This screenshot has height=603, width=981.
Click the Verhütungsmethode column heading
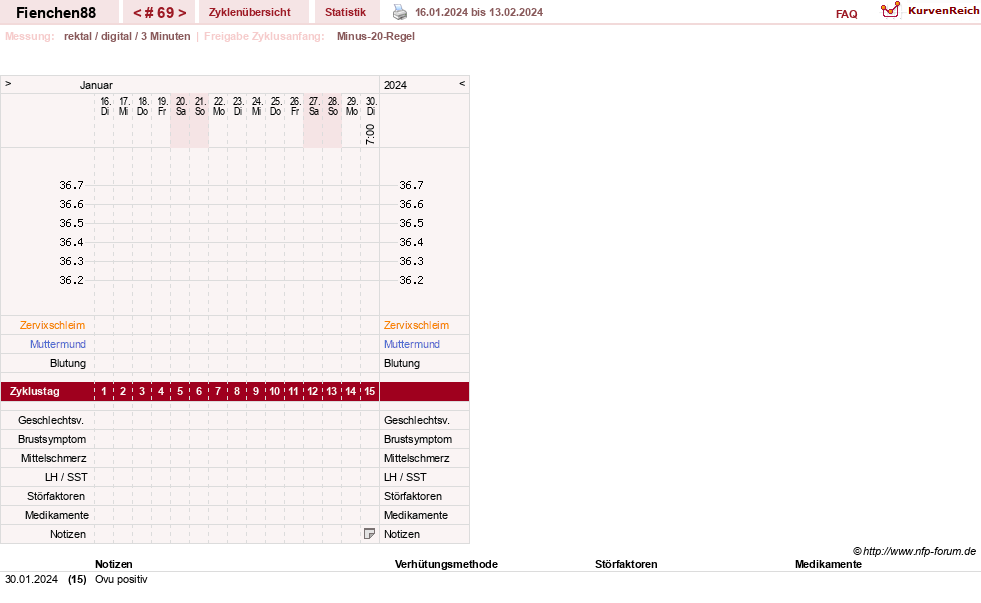(x=446, y=564)
